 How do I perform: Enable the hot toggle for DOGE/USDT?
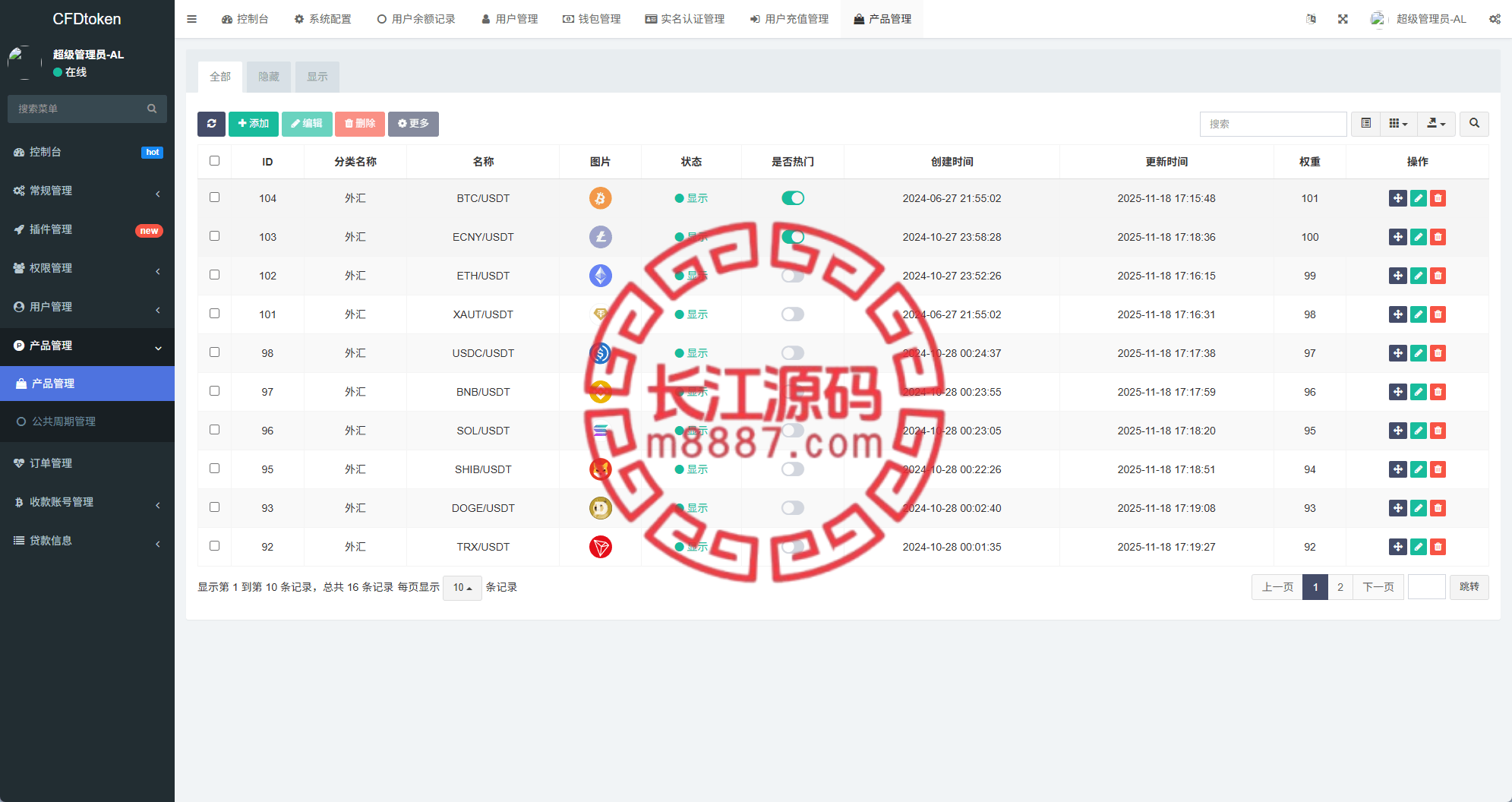coord(792,508)
